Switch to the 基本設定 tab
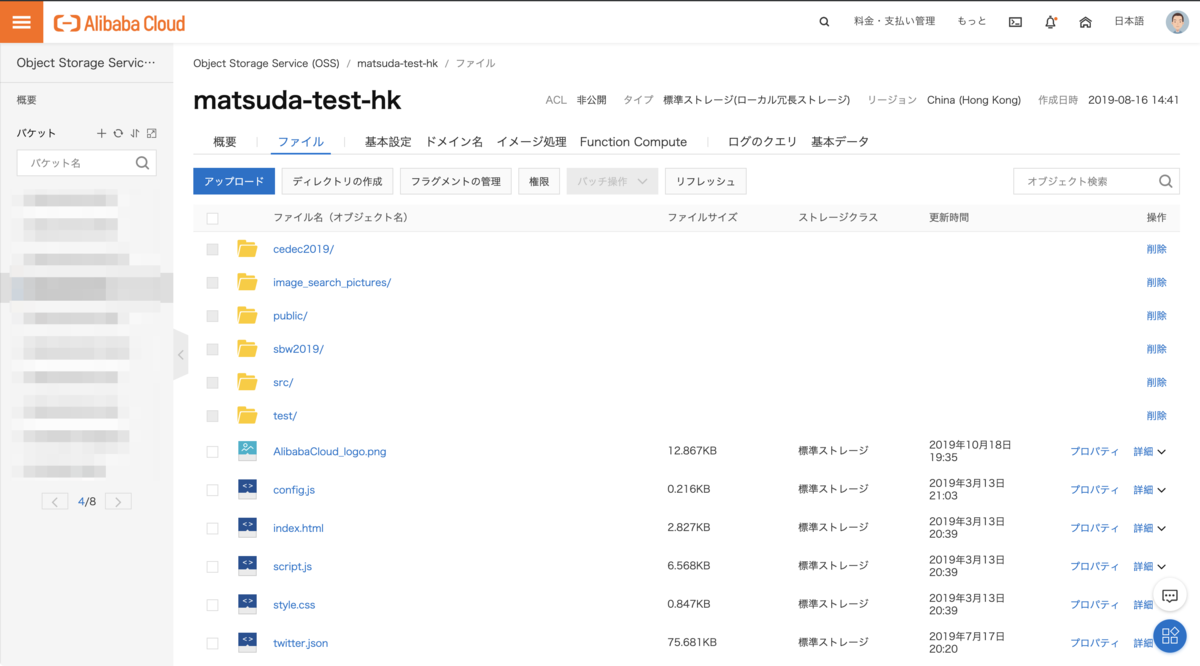The height and width of the screenshot is (666, 1200). (388, 142)
